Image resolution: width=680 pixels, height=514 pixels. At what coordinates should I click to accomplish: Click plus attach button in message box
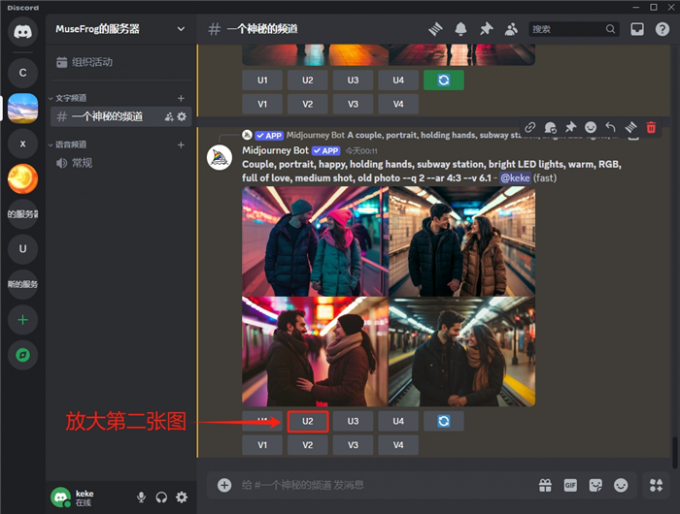tap(224, 485)
